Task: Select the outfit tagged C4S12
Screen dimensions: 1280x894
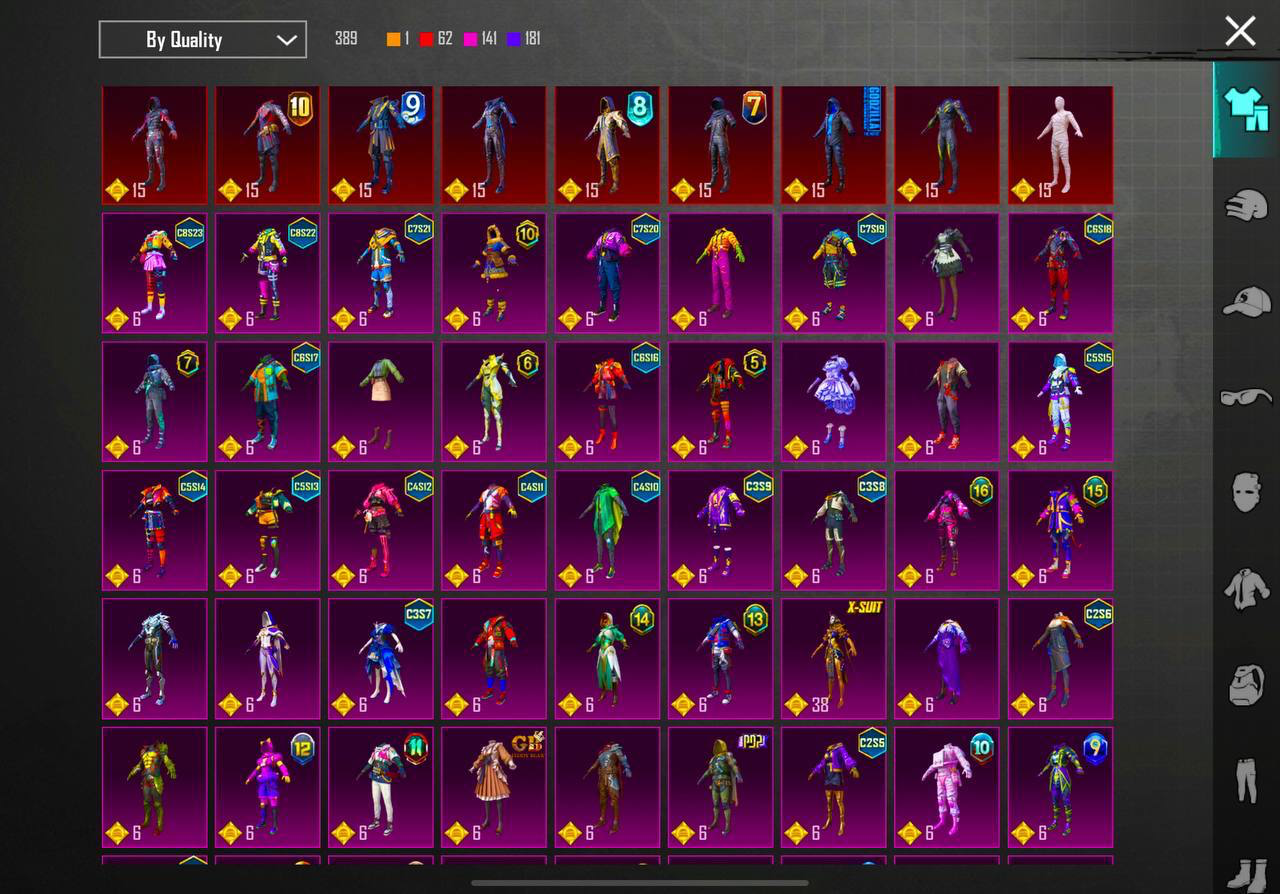Action: [381, 530]
